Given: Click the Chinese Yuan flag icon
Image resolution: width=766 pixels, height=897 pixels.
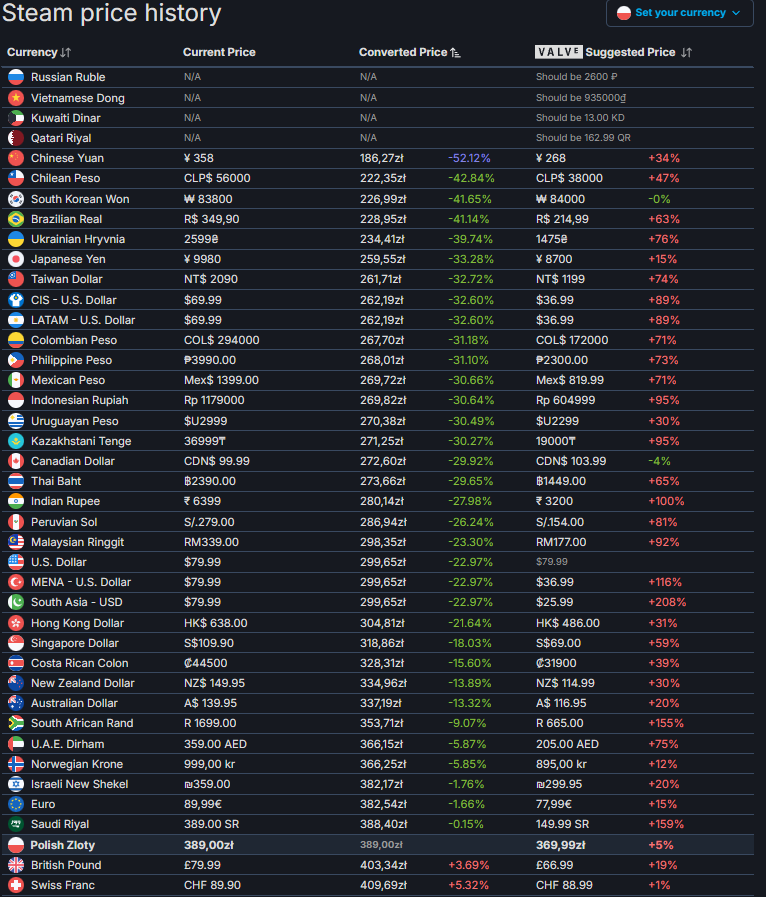Looking at the screenshot, I should [x=16, y=158].
